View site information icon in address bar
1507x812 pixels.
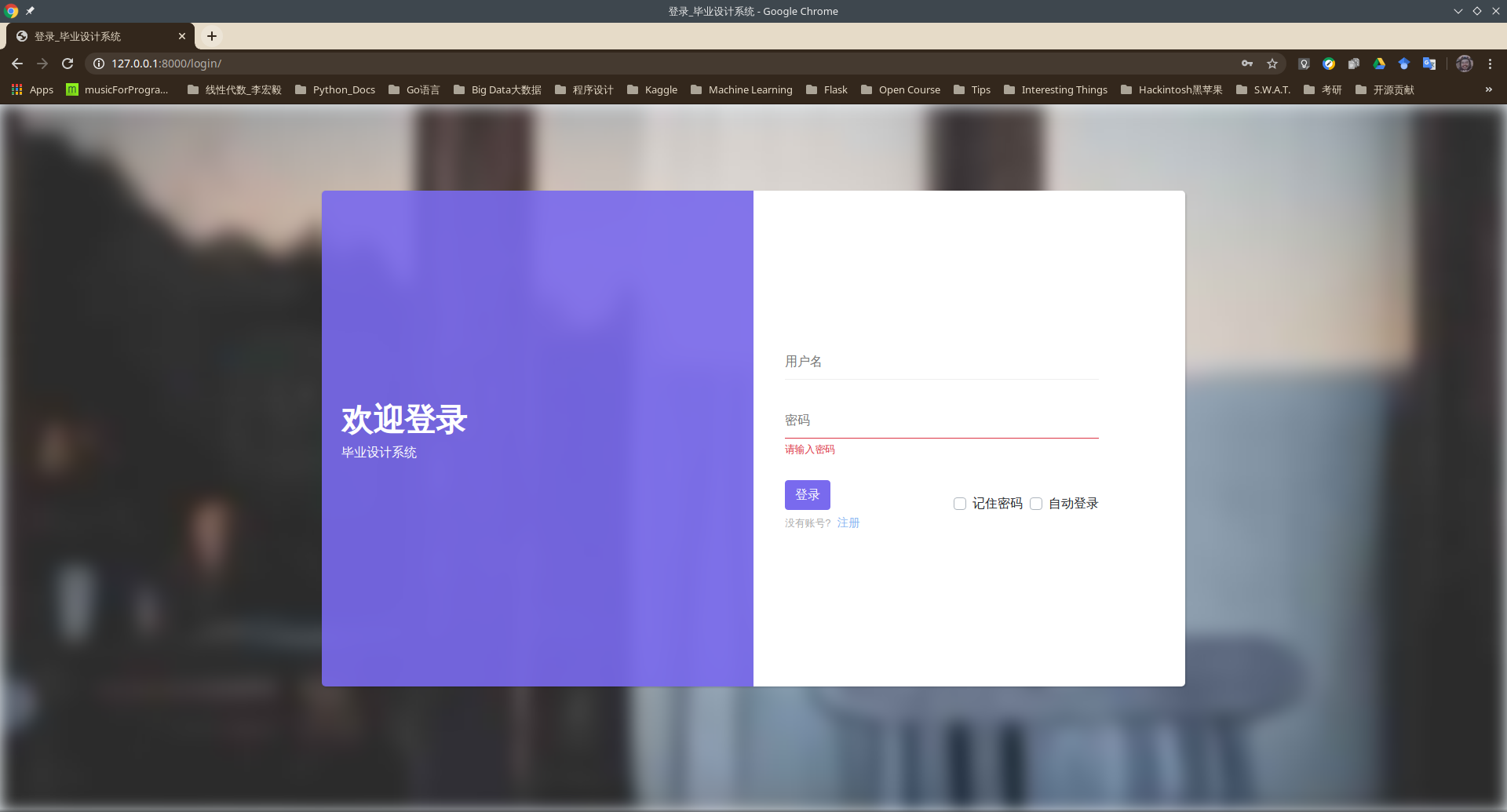point(99,64)
